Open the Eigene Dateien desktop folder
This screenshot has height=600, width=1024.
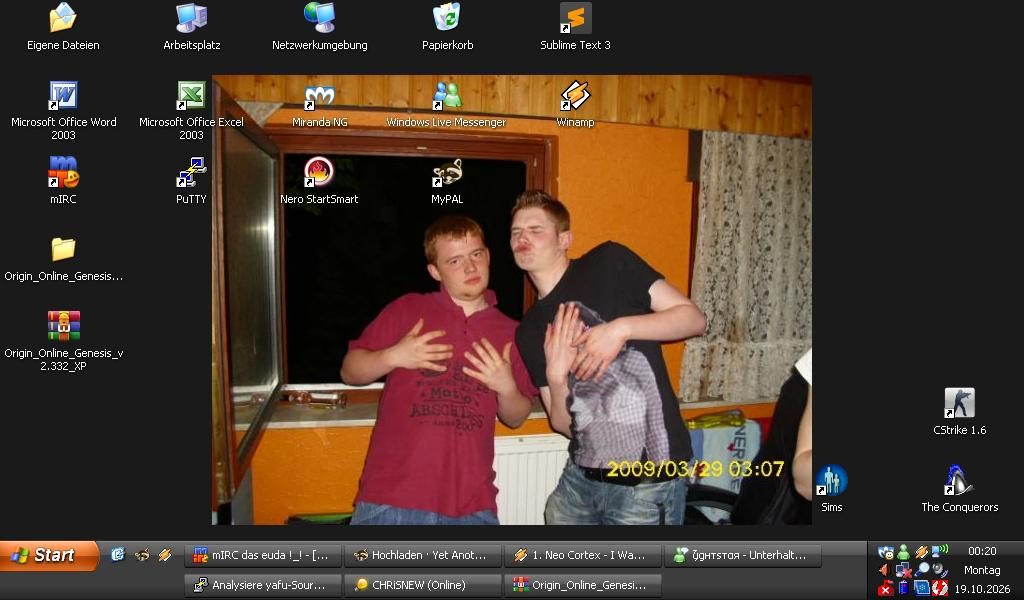point(63,27)
